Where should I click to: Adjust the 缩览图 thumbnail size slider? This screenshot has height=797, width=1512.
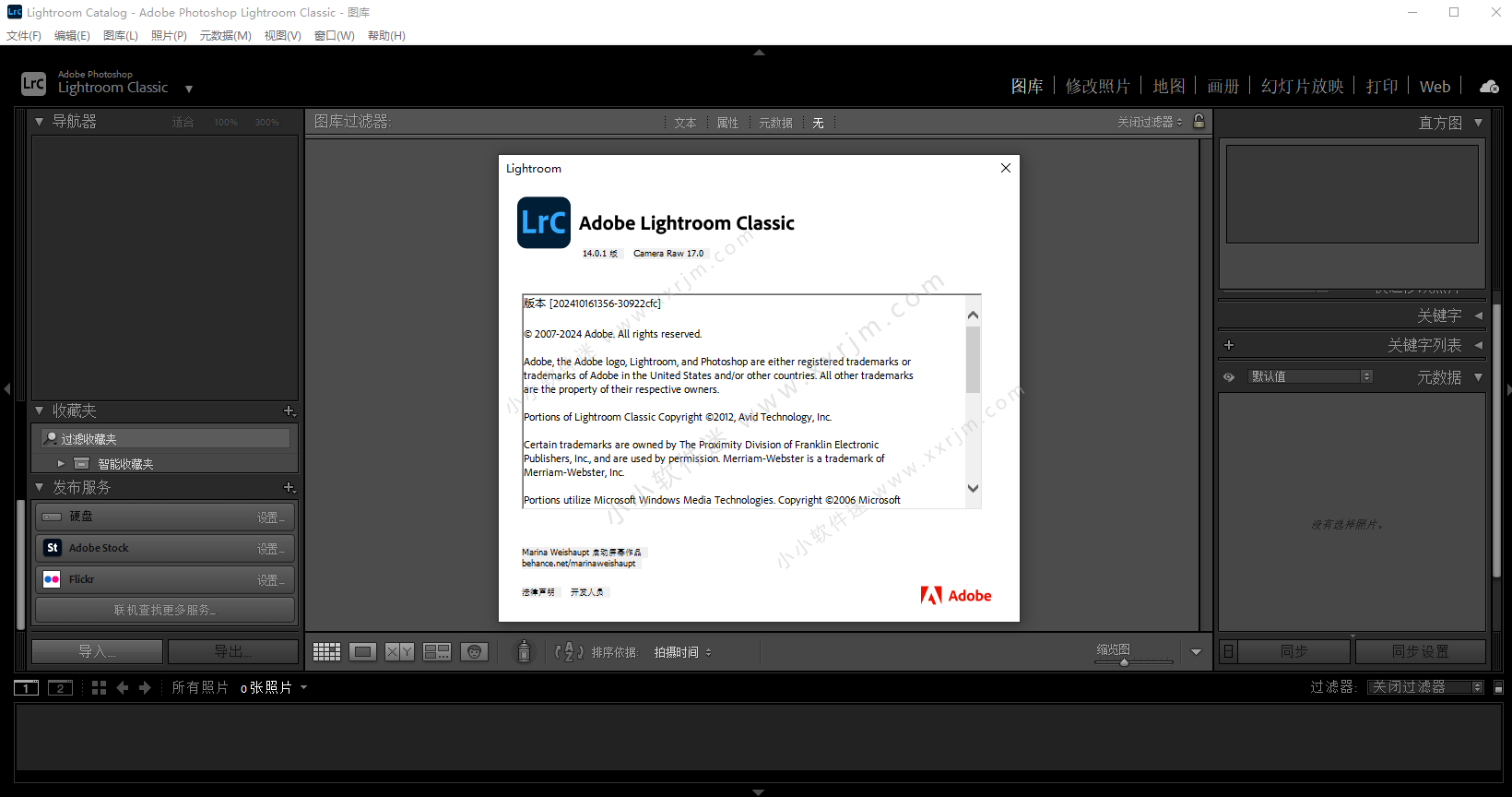pos(1124,662)
